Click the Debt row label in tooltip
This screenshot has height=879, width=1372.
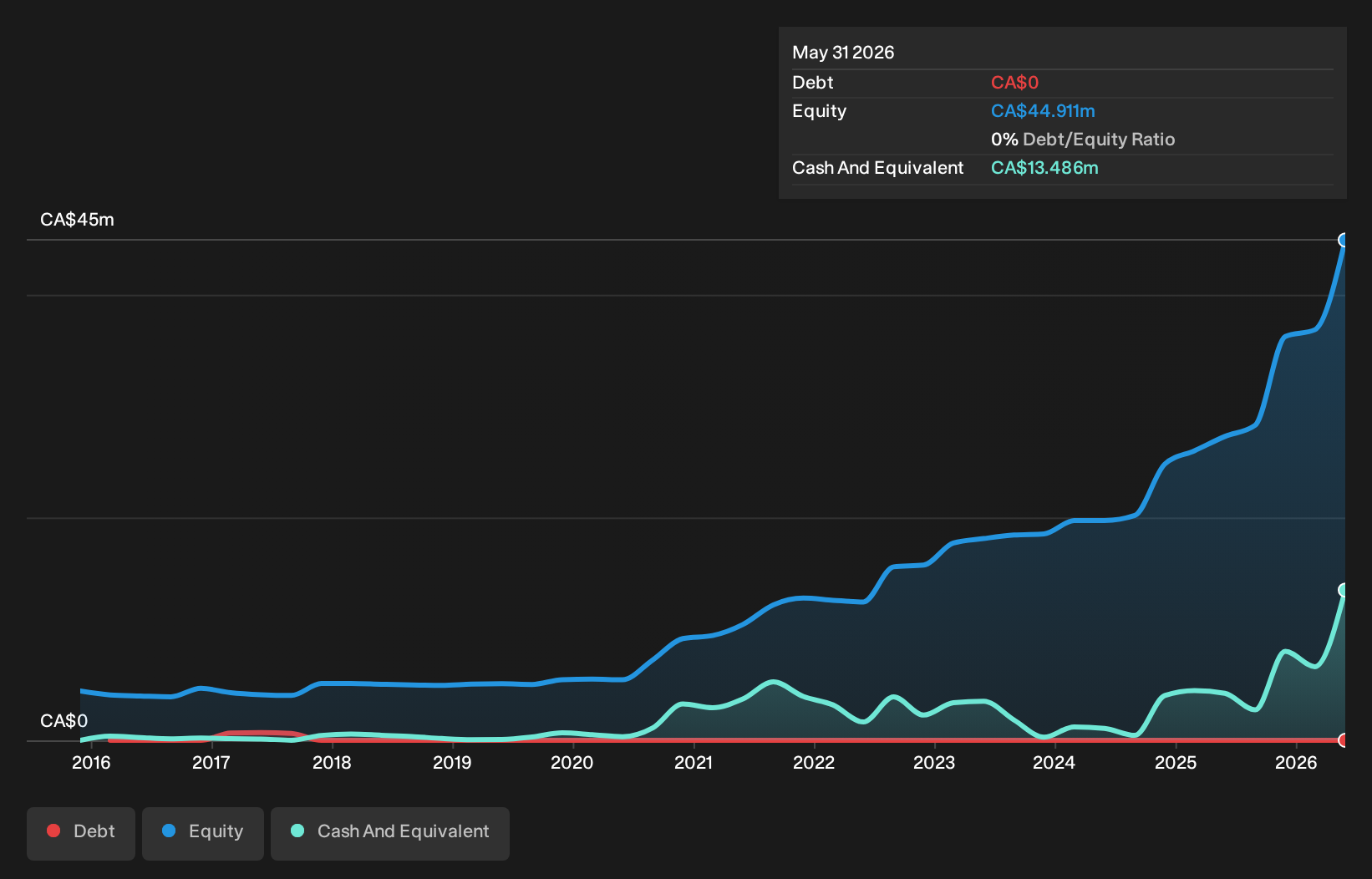pos(813,83)
